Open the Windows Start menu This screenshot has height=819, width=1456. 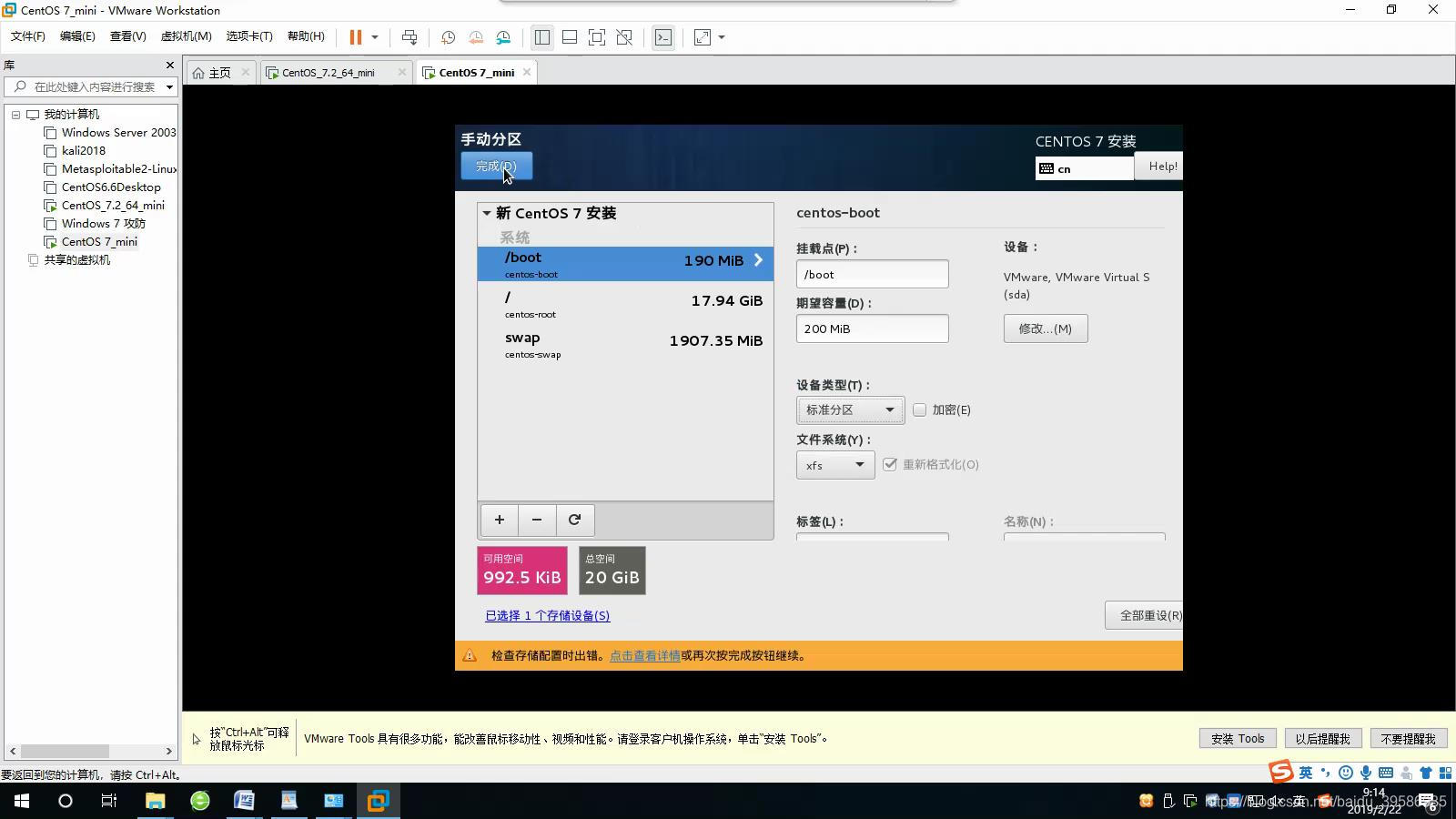pos(22,801)
